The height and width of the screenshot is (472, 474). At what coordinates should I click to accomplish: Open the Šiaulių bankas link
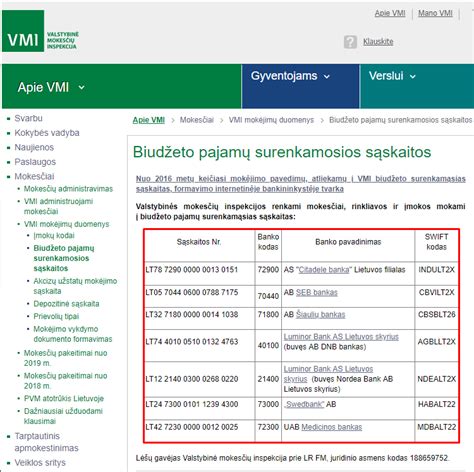click(320, 315)
